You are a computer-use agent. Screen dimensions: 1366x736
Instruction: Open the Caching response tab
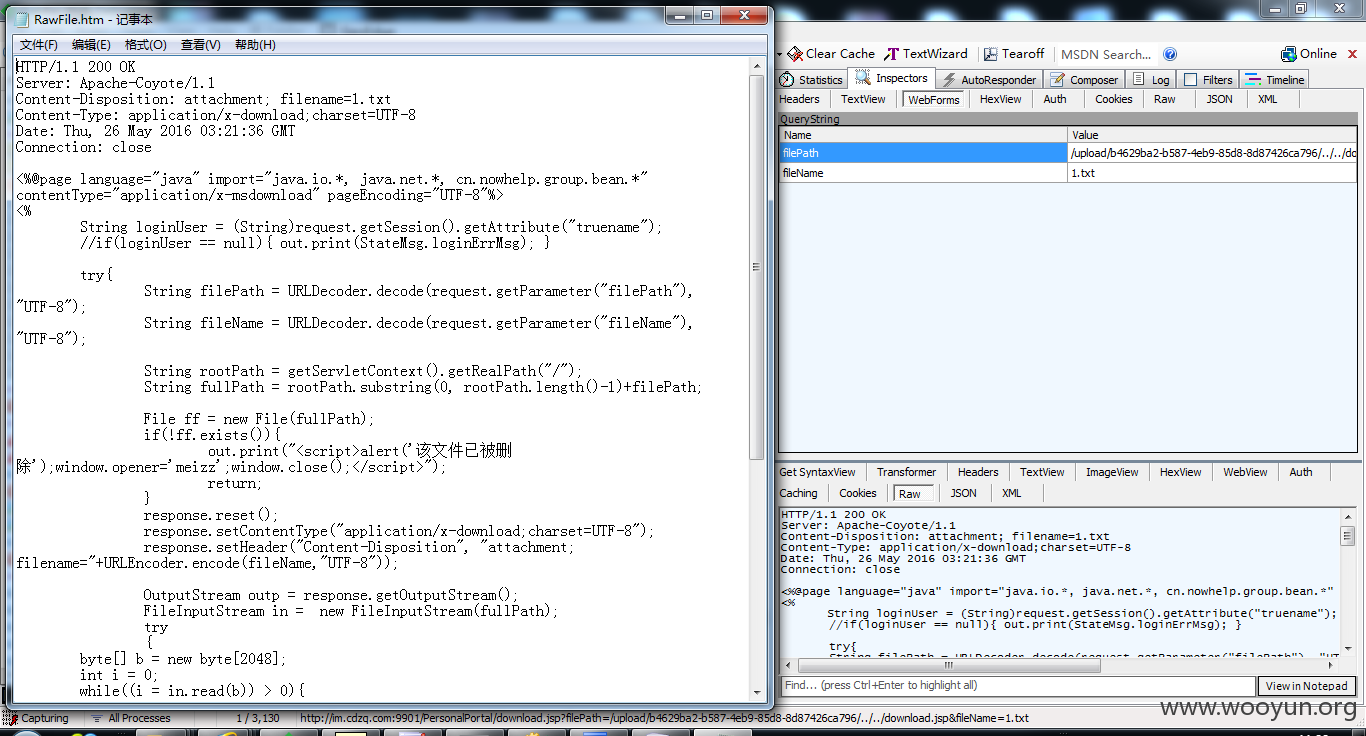click(x=798, y=493)
